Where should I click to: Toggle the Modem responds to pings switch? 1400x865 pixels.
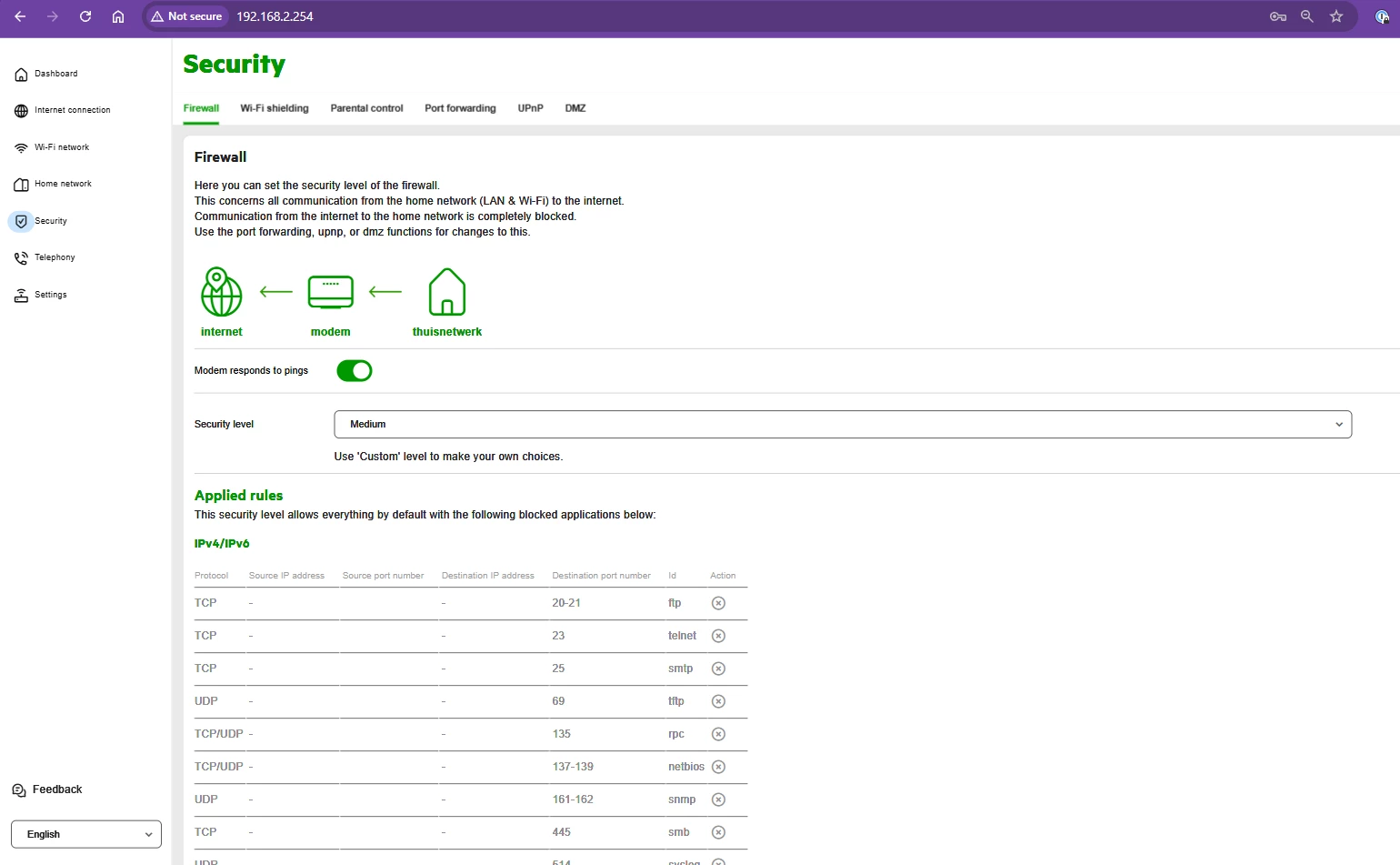[x=355, y=371]
